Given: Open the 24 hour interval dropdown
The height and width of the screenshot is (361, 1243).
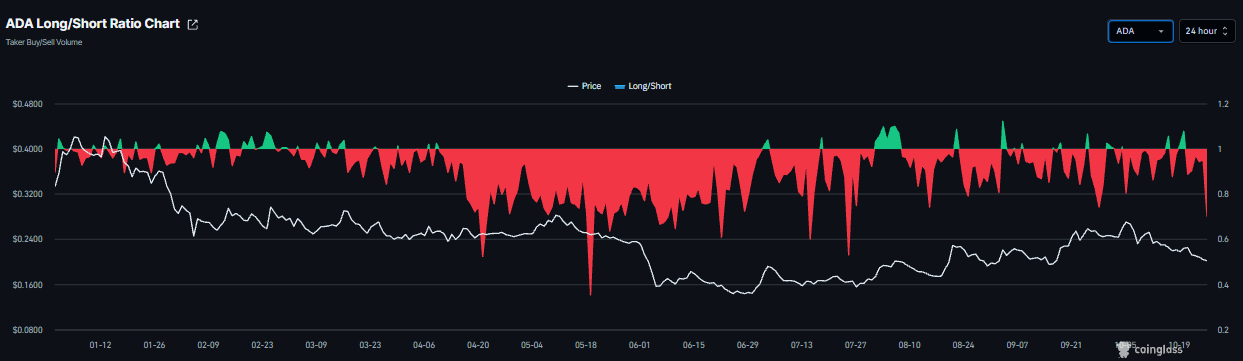Looking at the screenshot, I should point(1207,32).
